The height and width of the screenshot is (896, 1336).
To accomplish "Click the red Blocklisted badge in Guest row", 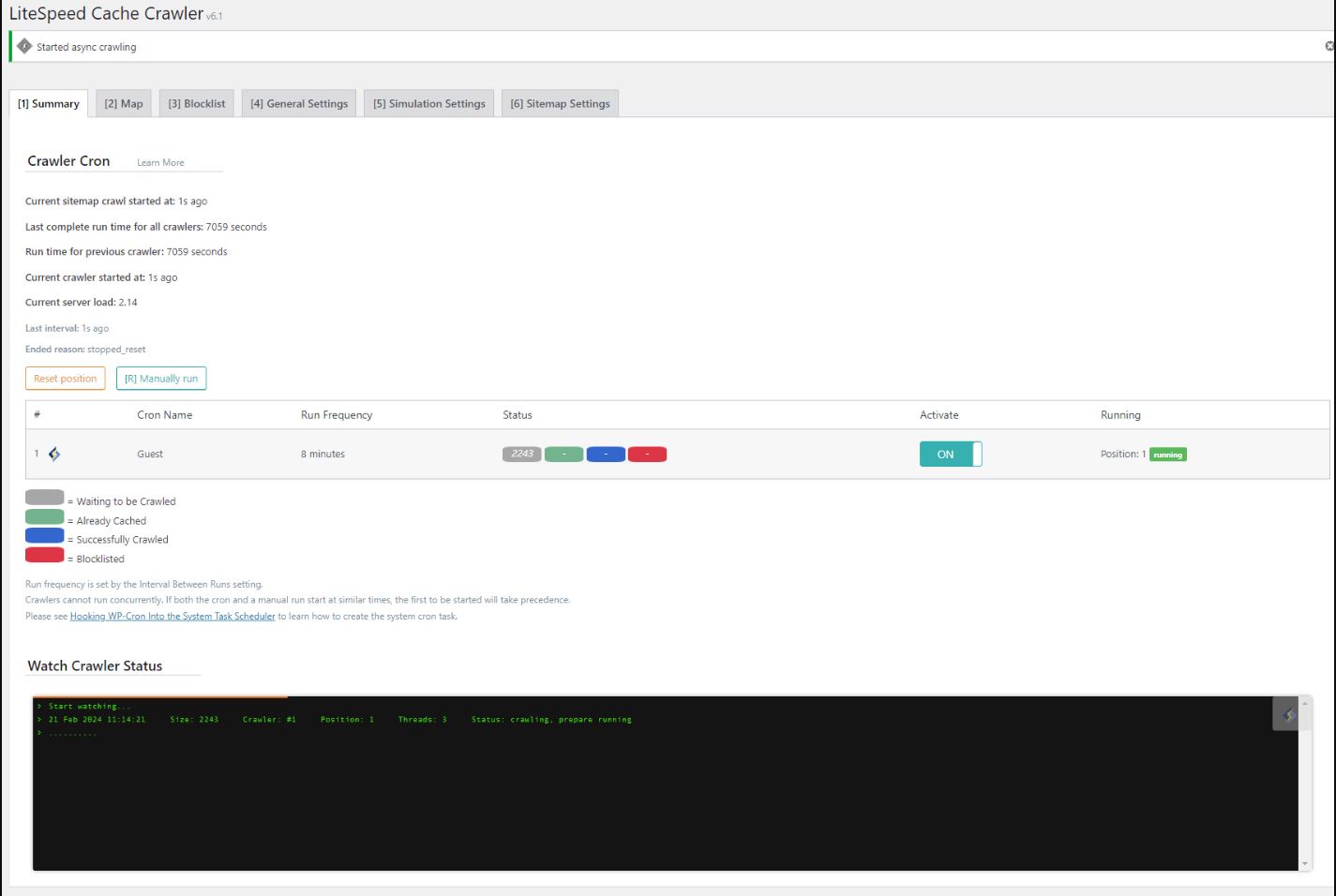I will [x=647, y=455].
